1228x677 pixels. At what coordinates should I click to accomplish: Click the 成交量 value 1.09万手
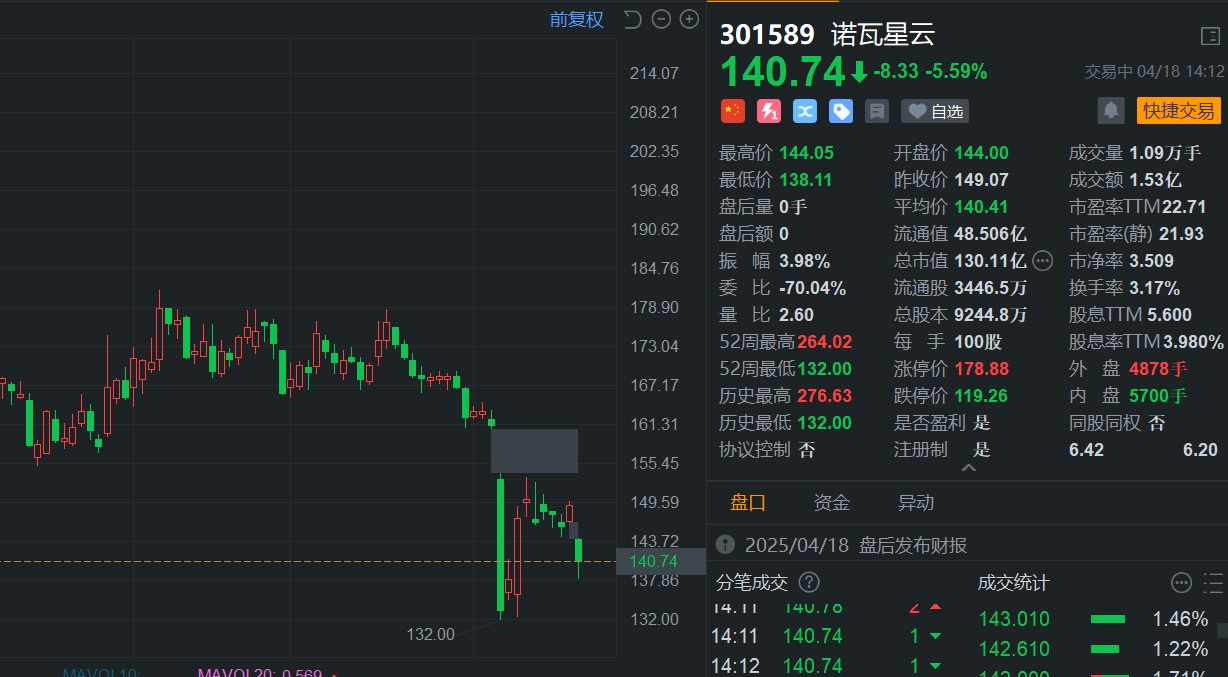[x=1165, y=152]
